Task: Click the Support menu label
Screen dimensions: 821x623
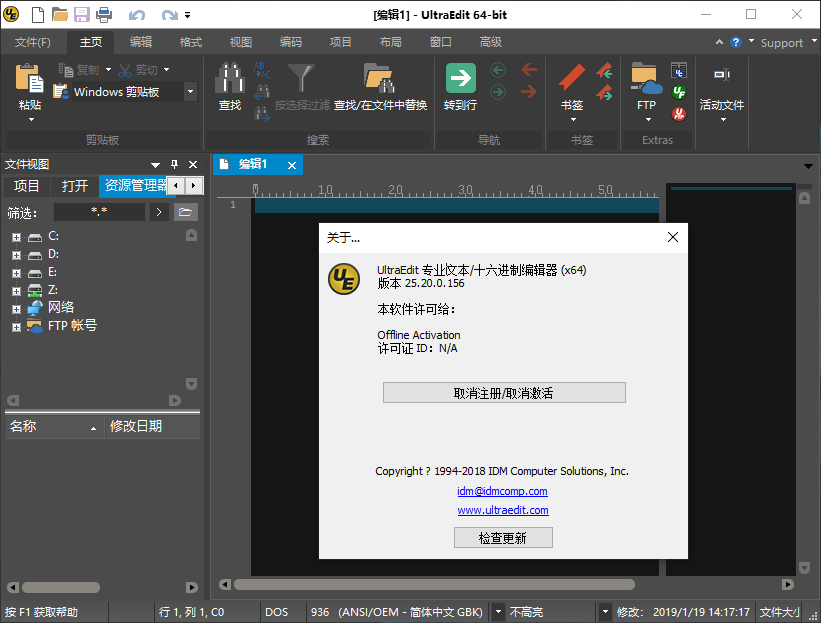Action: 782,43
